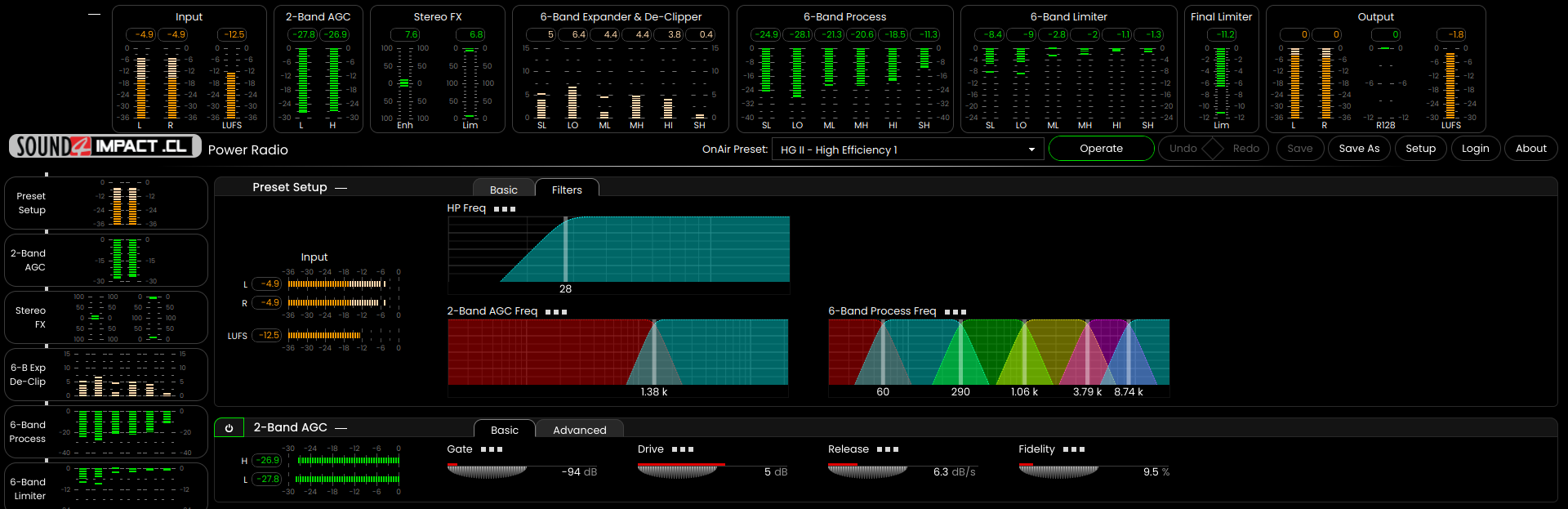Open the three-dot menu beside 2-Band AGC Freq
The width and height of the screenshot is (1568, 509).
(556, 312)
